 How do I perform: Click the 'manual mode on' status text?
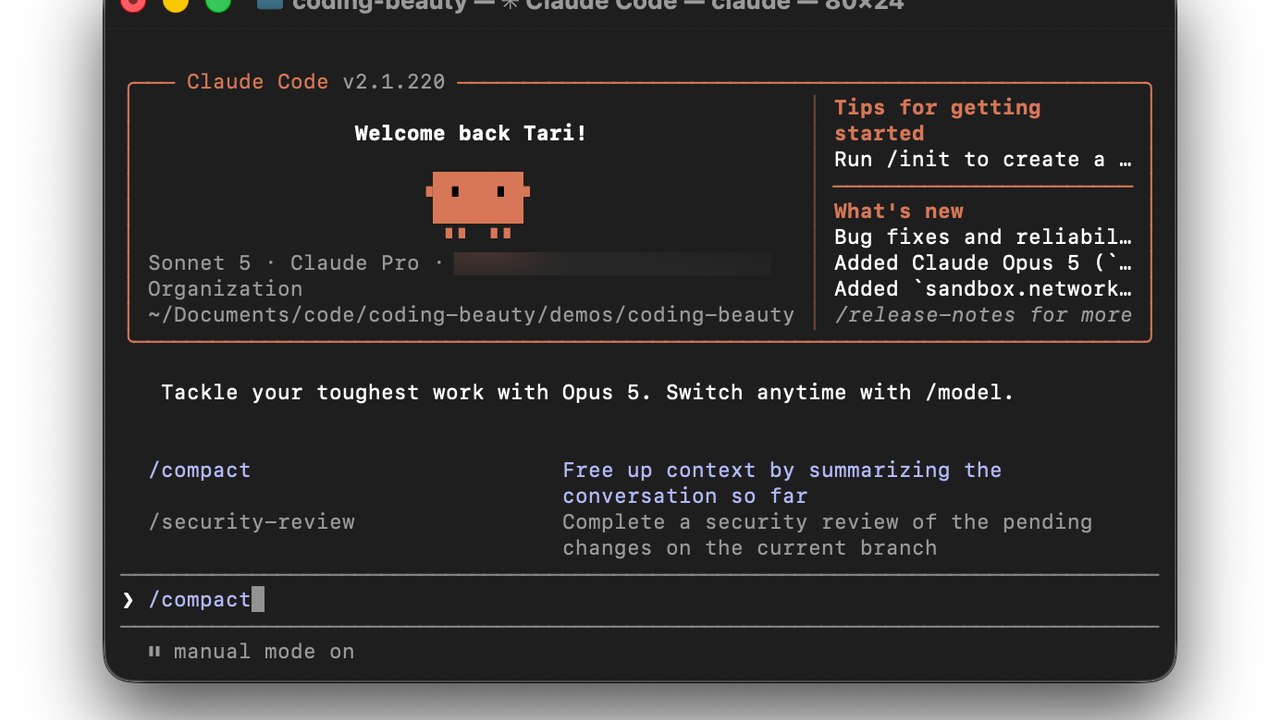click(264, 652)
